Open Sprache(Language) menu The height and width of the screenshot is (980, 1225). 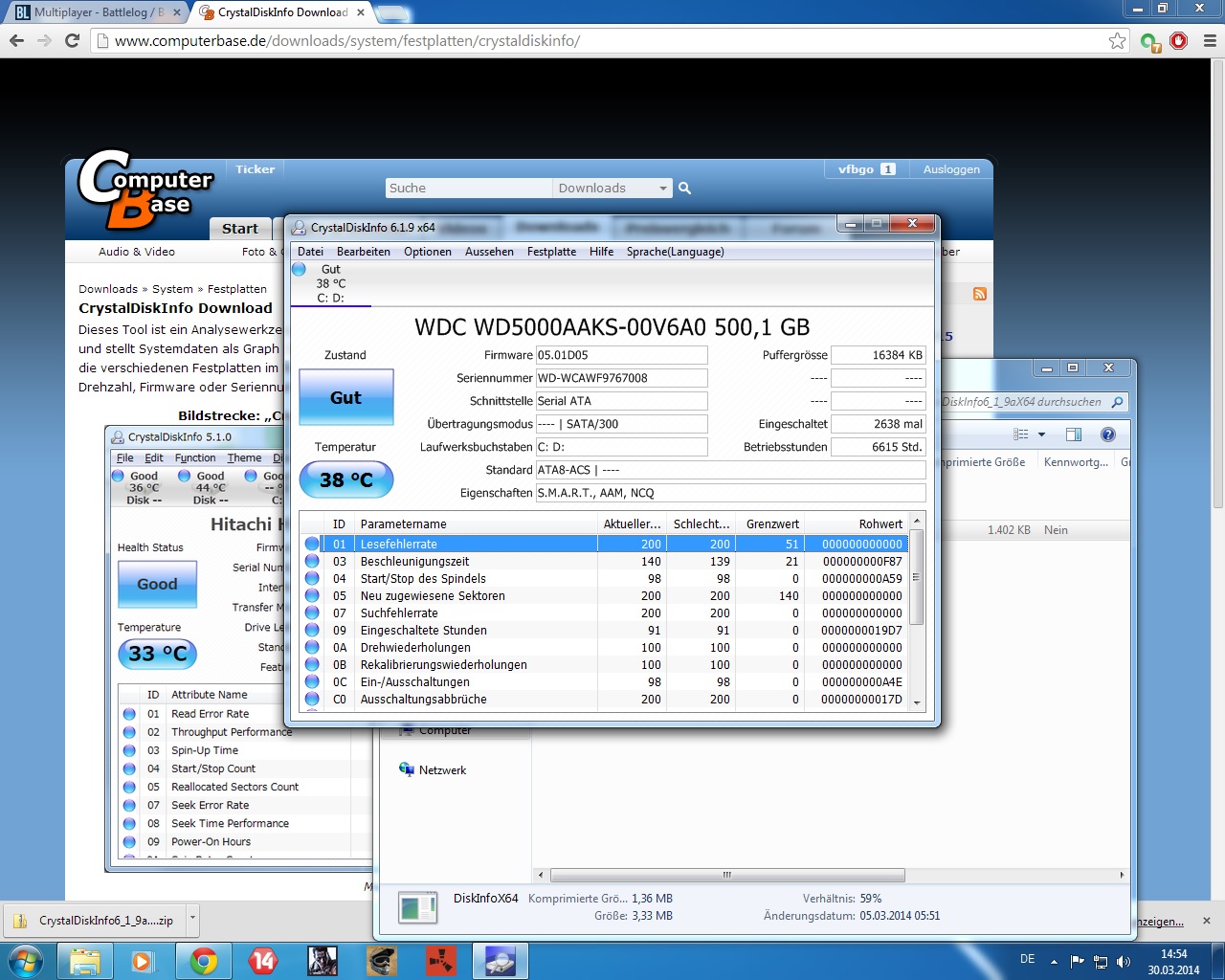pos(675,252)
